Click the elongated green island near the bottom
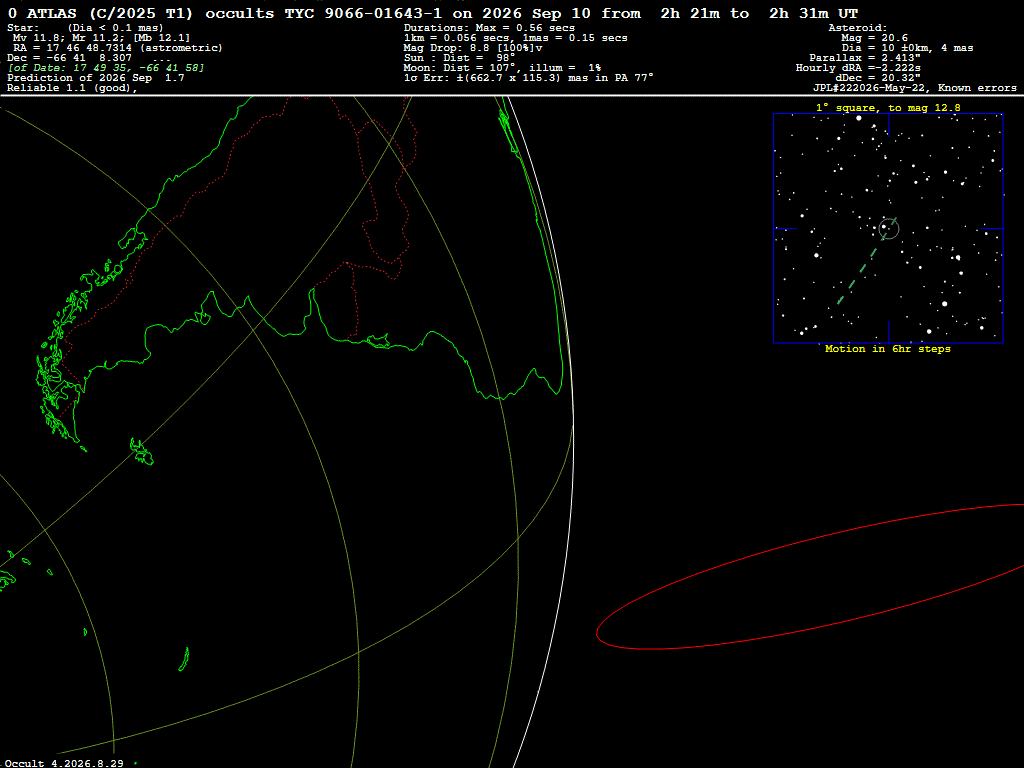 [x=184, y=659]
